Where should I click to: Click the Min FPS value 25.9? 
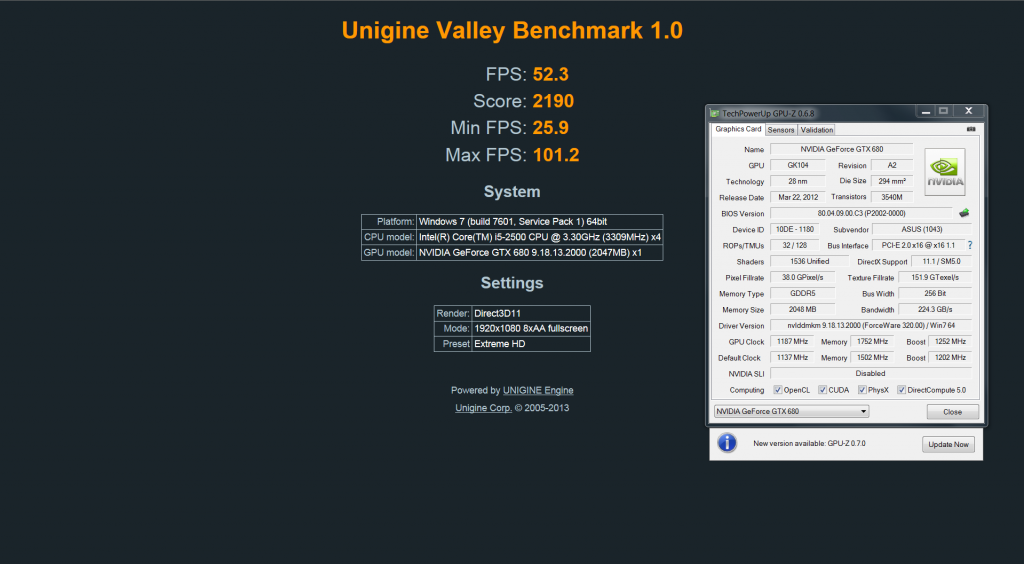[x=551, y=128]
